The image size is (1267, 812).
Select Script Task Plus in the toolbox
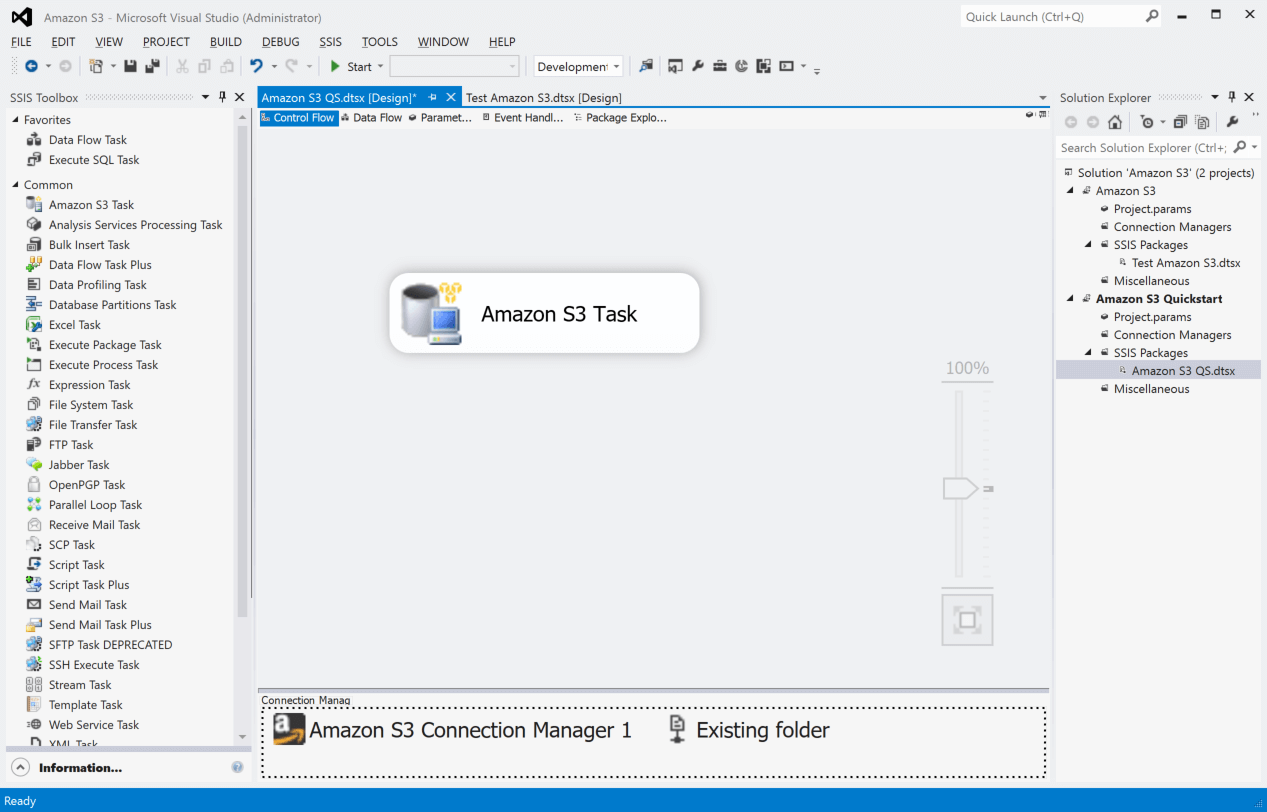[89, 585]
